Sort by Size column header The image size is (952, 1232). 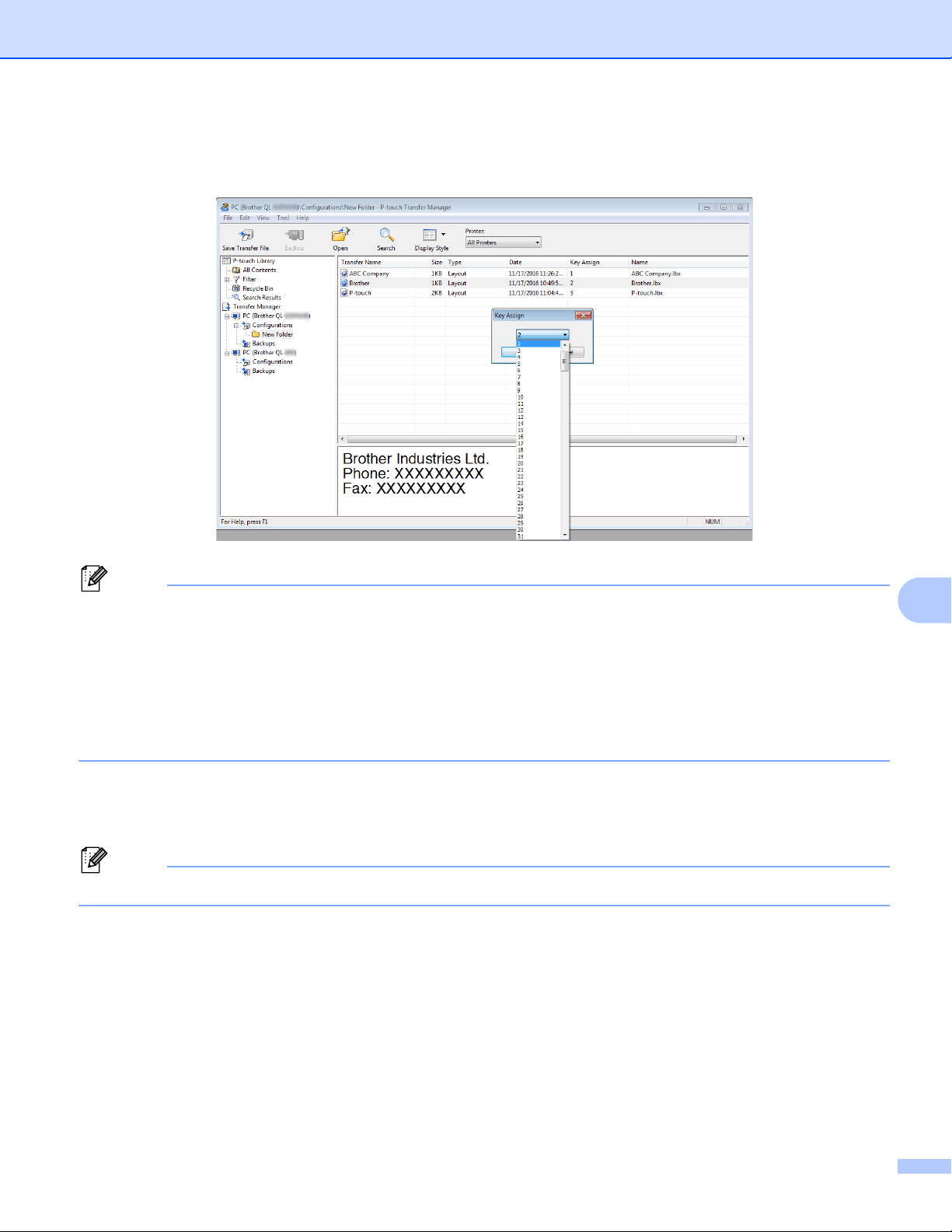430,263
